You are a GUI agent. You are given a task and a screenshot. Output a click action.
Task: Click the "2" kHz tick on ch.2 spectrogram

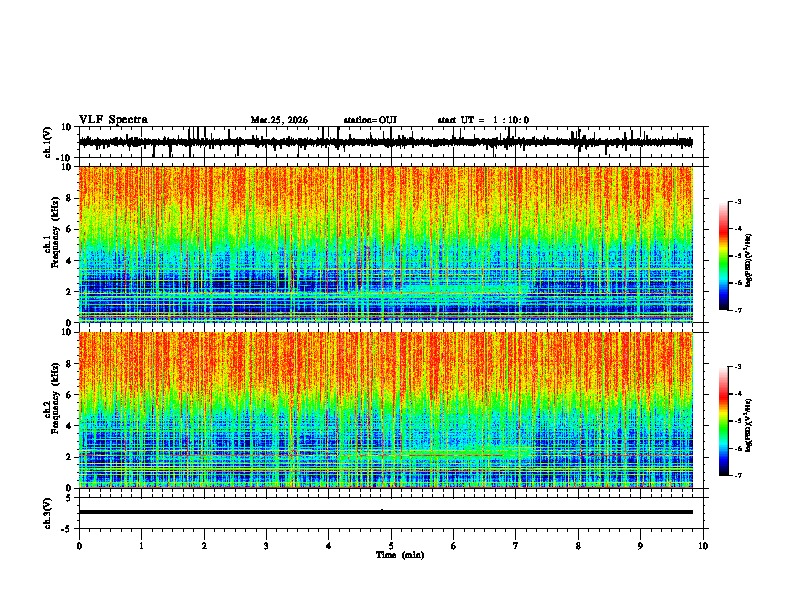(70, 457)
